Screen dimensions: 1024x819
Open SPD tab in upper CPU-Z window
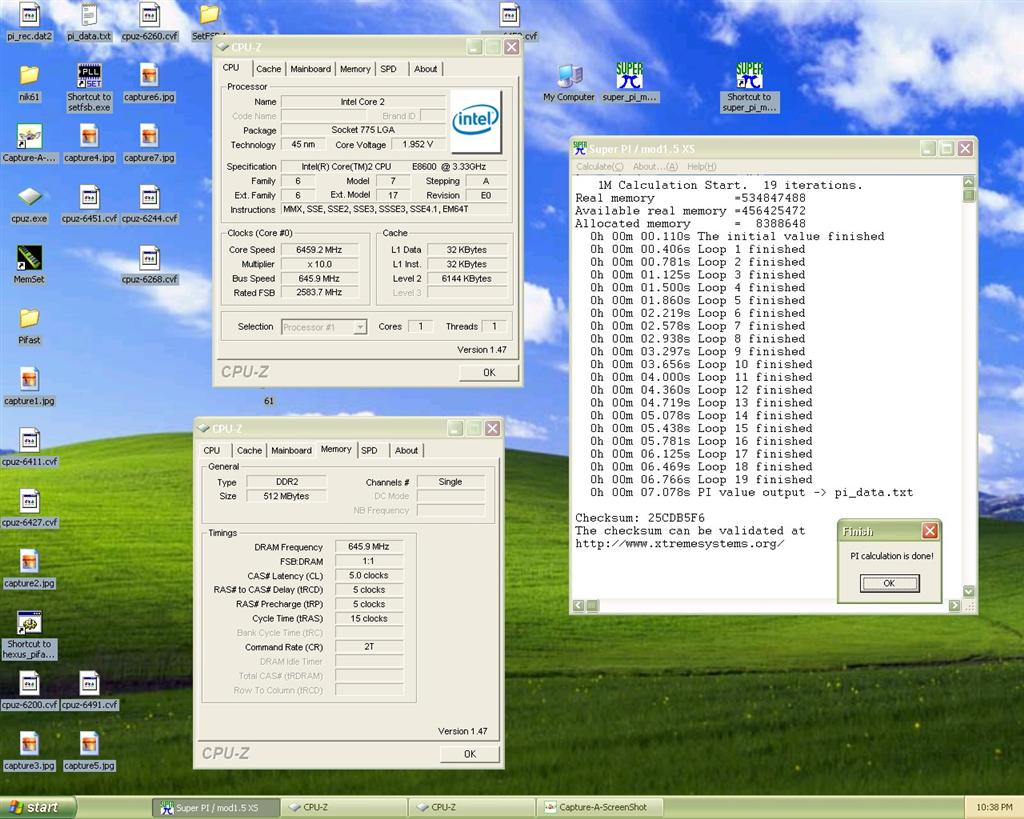point(389,69)
